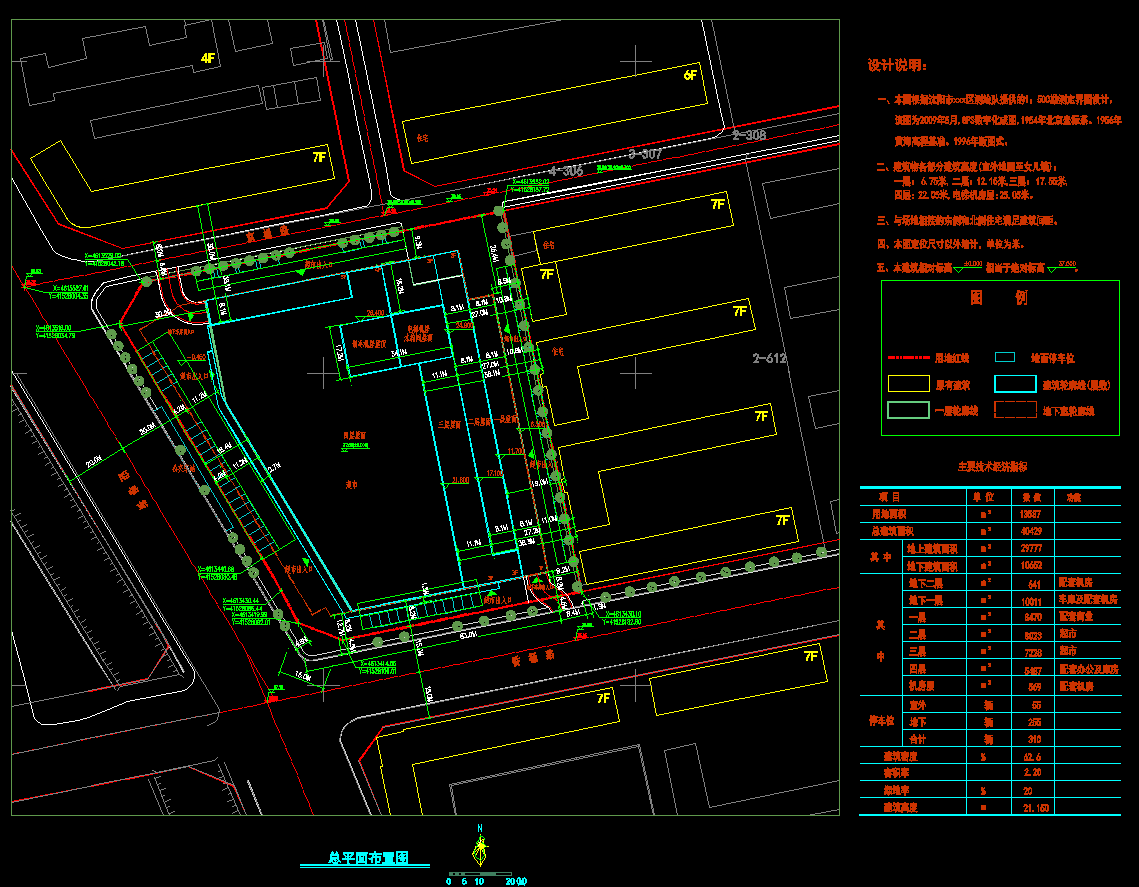Select the 总平面布置图 drawing title

point(366,858)
